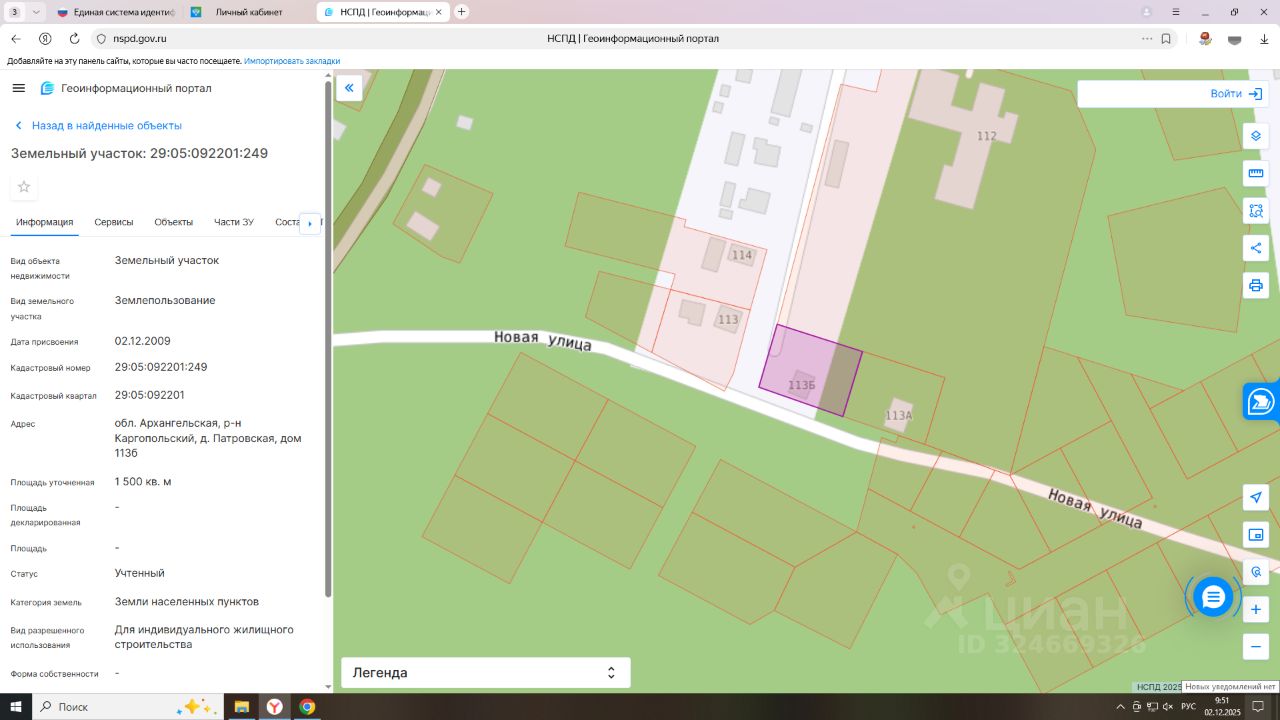Print the map using printer icon
Image resolution: width=1280 pixels, height=720 pixels.
coord(1256,285)
